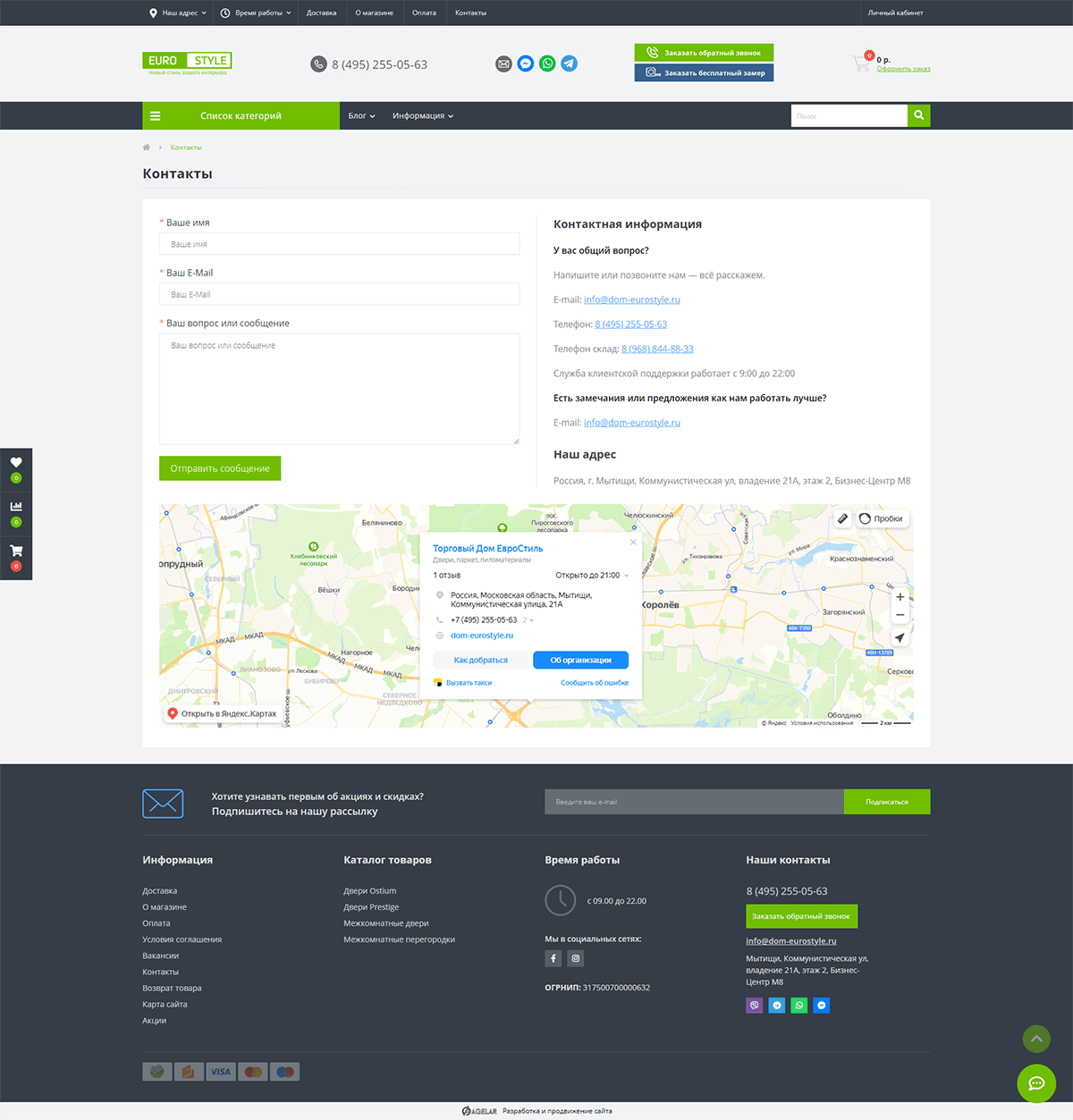The image size is (1073, 1120).
Task: Click the Ваш вопрос или сообщение textarea
Action: click(340, 389)
